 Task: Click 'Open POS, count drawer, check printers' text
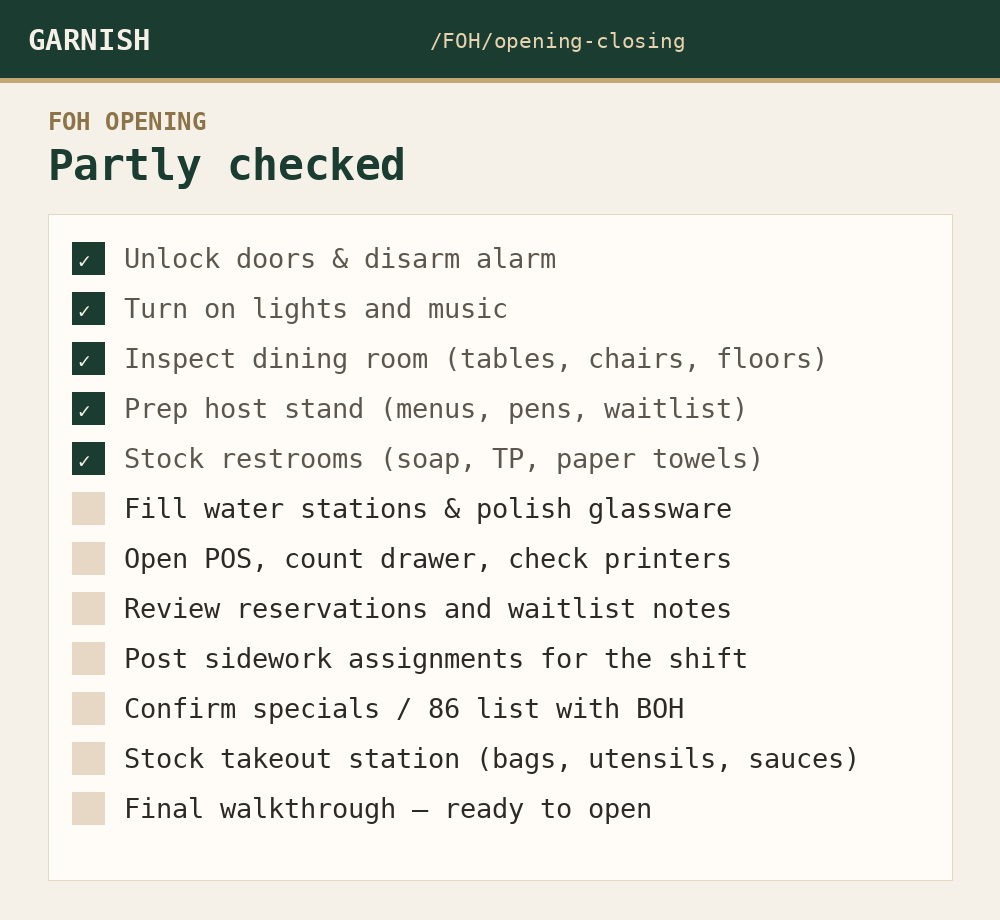[427, 559]
